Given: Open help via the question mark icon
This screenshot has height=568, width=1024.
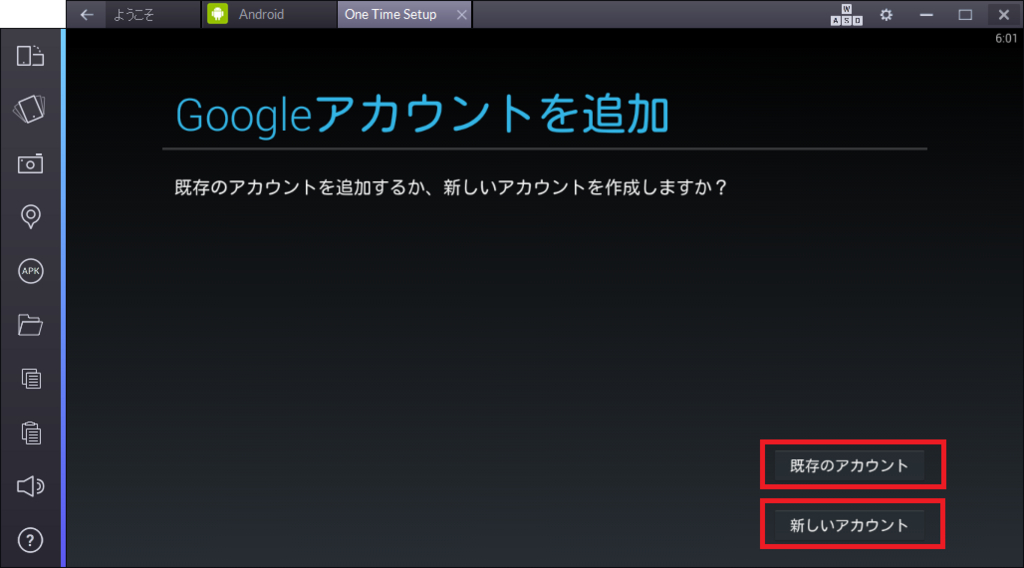Looking at the screenshot, I should click(30, 540).
